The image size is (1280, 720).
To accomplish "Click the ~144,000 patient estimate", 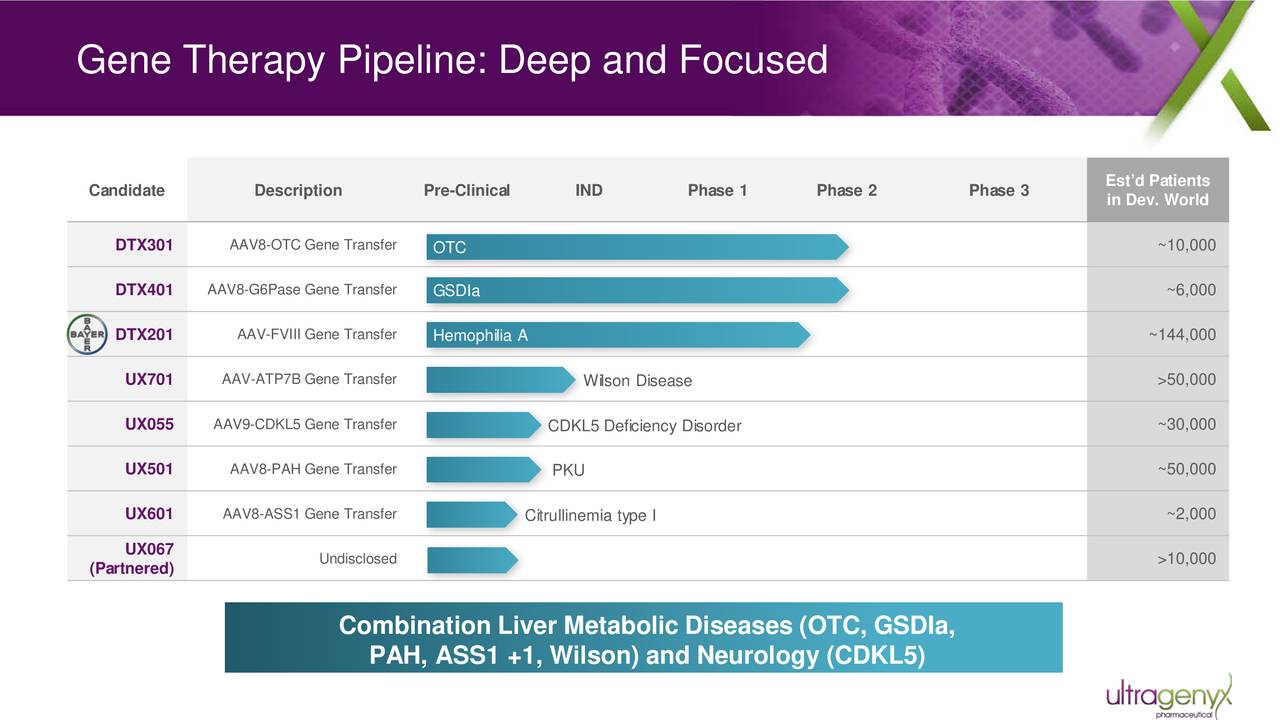I will point(1182,335).
